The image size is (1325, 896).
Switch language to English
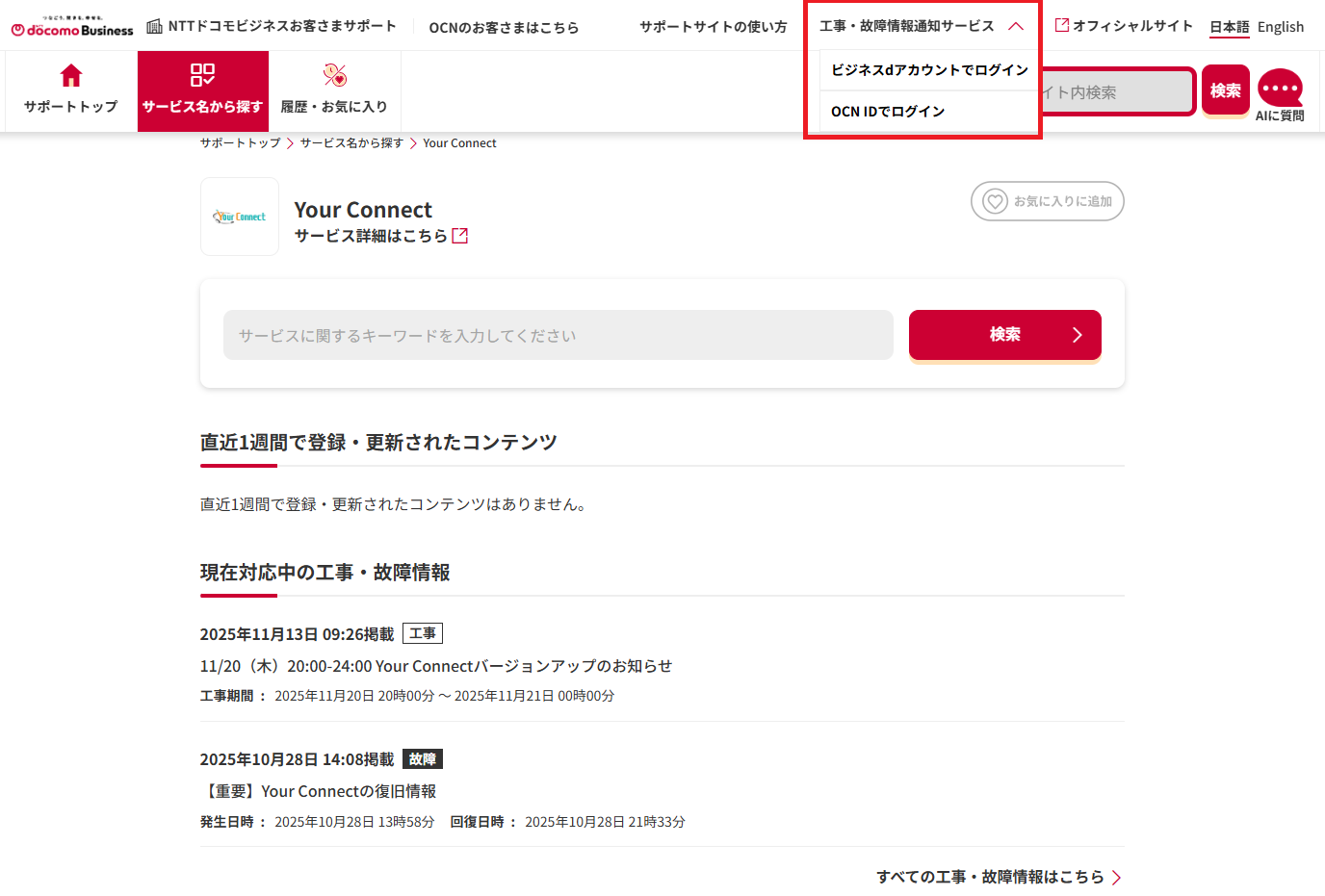[x=1281, y=27]
